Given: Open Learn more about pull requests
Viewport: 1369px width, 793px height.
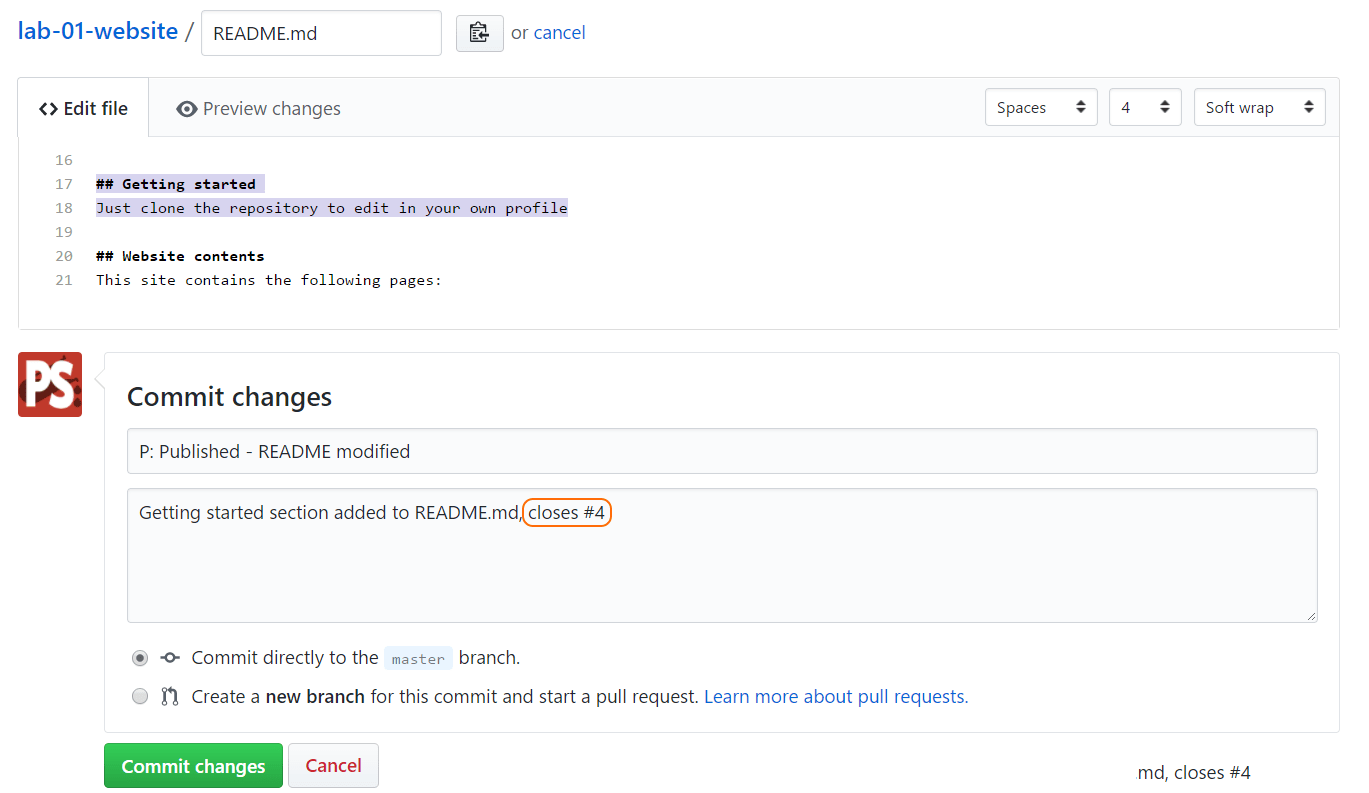Looking at the screenshot, I should tap(836, 697).
